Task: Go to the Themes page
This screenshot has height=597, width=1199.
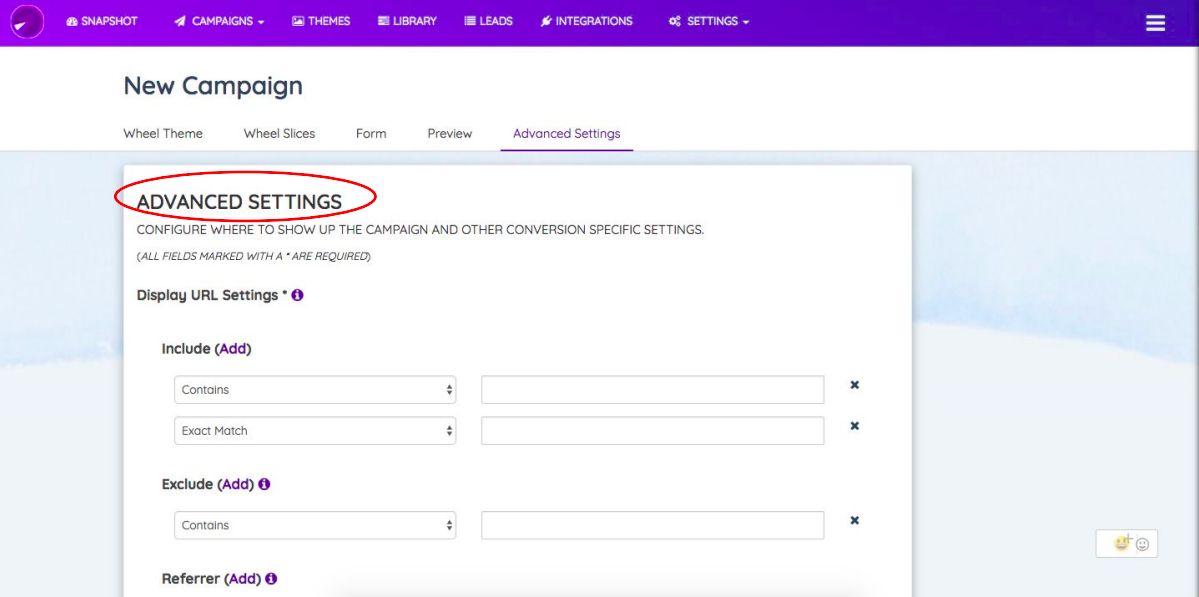Action: point(321,21)
